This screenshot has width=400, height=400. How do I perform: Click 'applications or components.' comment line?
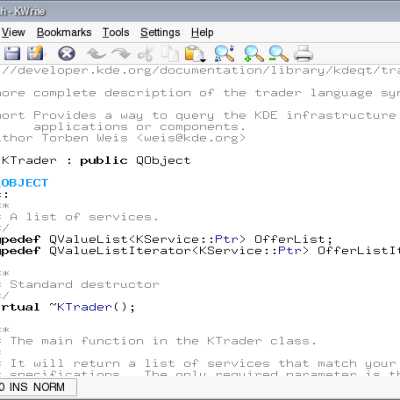point(139,127)
